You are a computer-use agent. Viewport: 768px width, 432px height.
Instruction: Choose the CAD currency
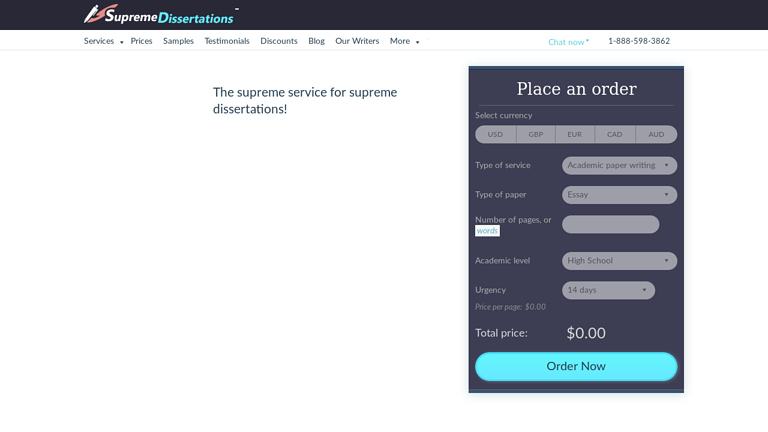[x=615, y=134]
